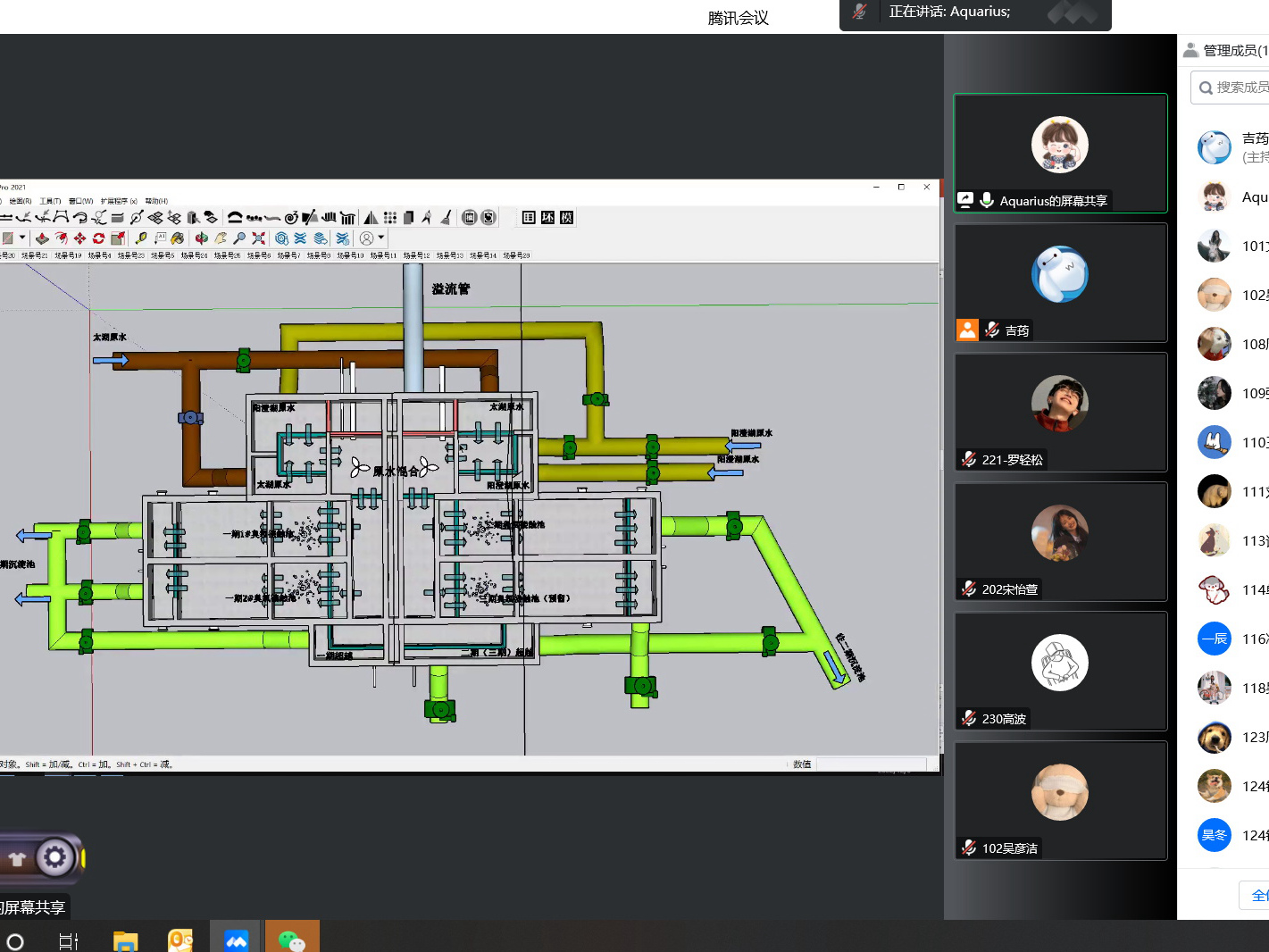Image resolution: width=1269 pixels, height=952 pixels.
Task: Select the Push/Pull tool
Action: tap(42, 238)
